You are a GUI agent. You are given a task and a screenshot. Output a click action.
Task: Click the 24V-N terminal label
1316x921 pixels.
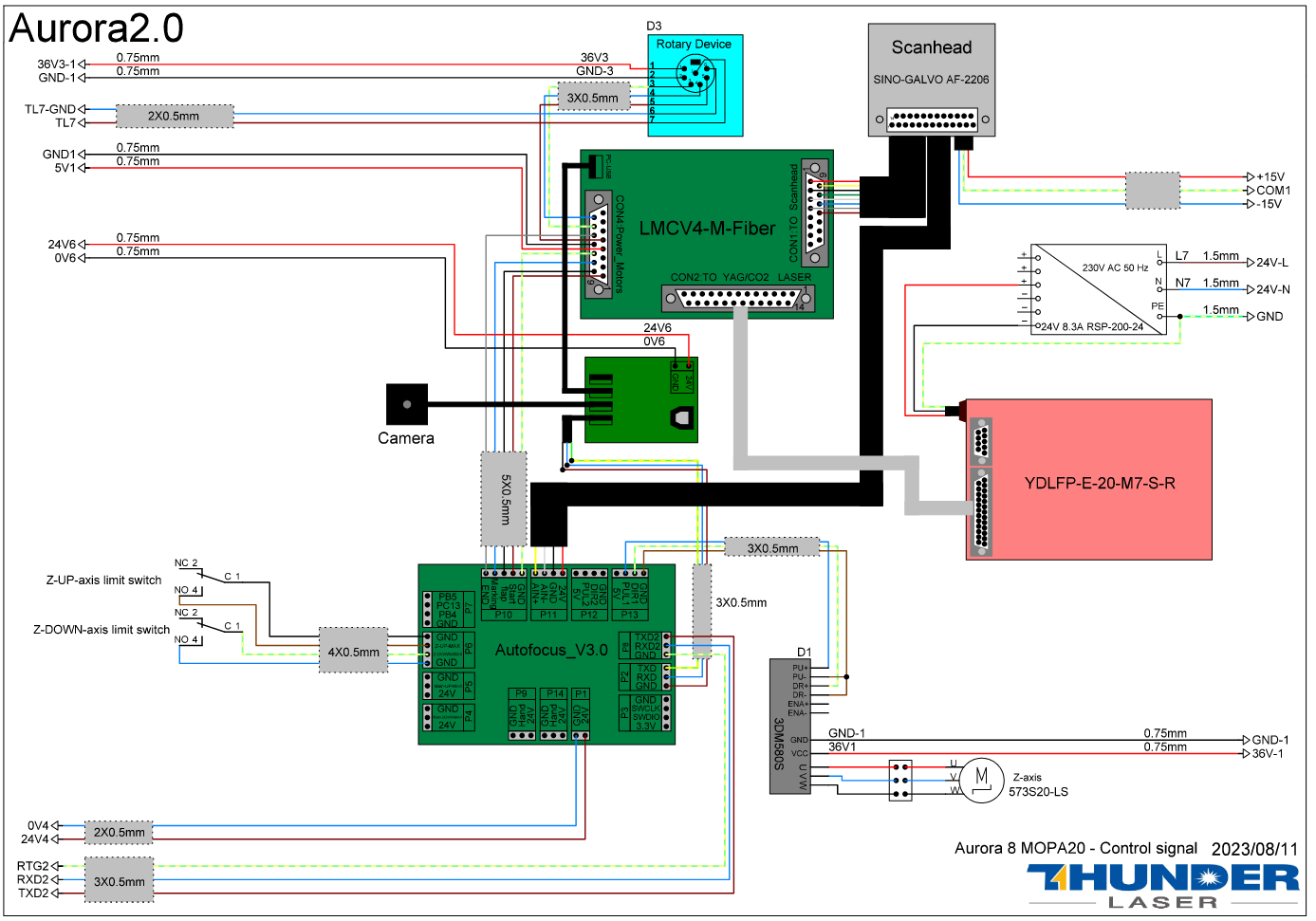[1273, 290]
